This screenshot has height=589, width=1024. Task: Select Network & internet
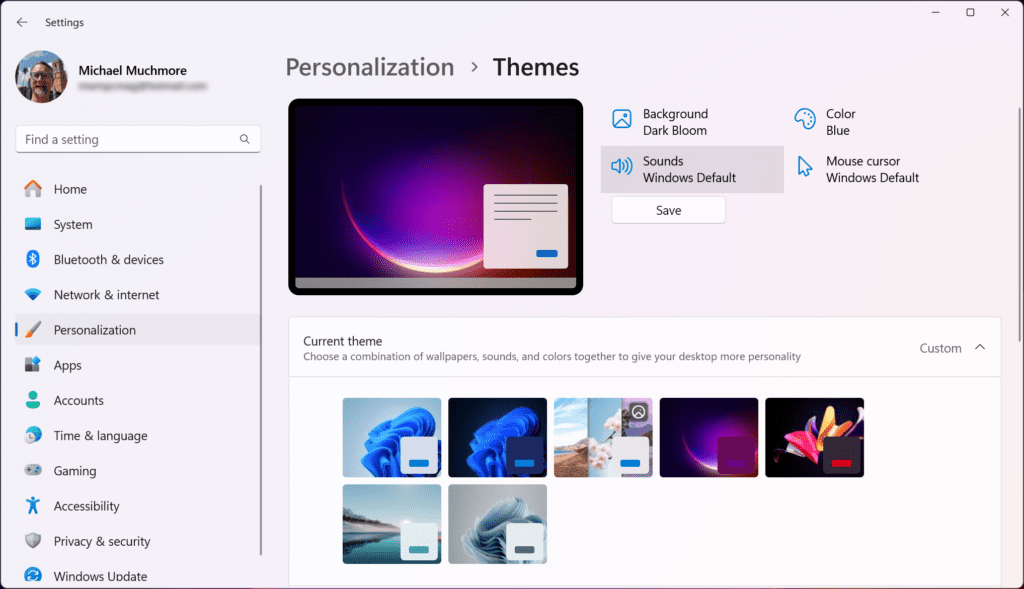138,294
